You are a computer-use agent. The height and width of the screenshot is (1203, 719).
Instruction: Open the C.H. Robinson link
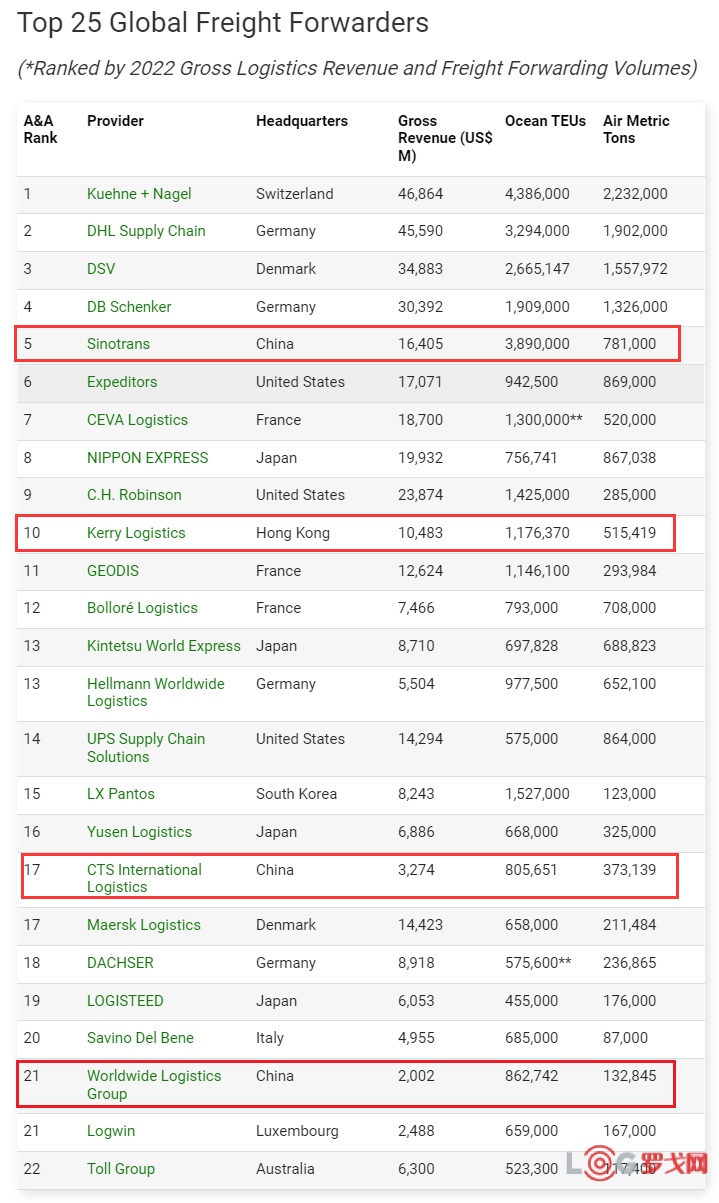[134, 495]
